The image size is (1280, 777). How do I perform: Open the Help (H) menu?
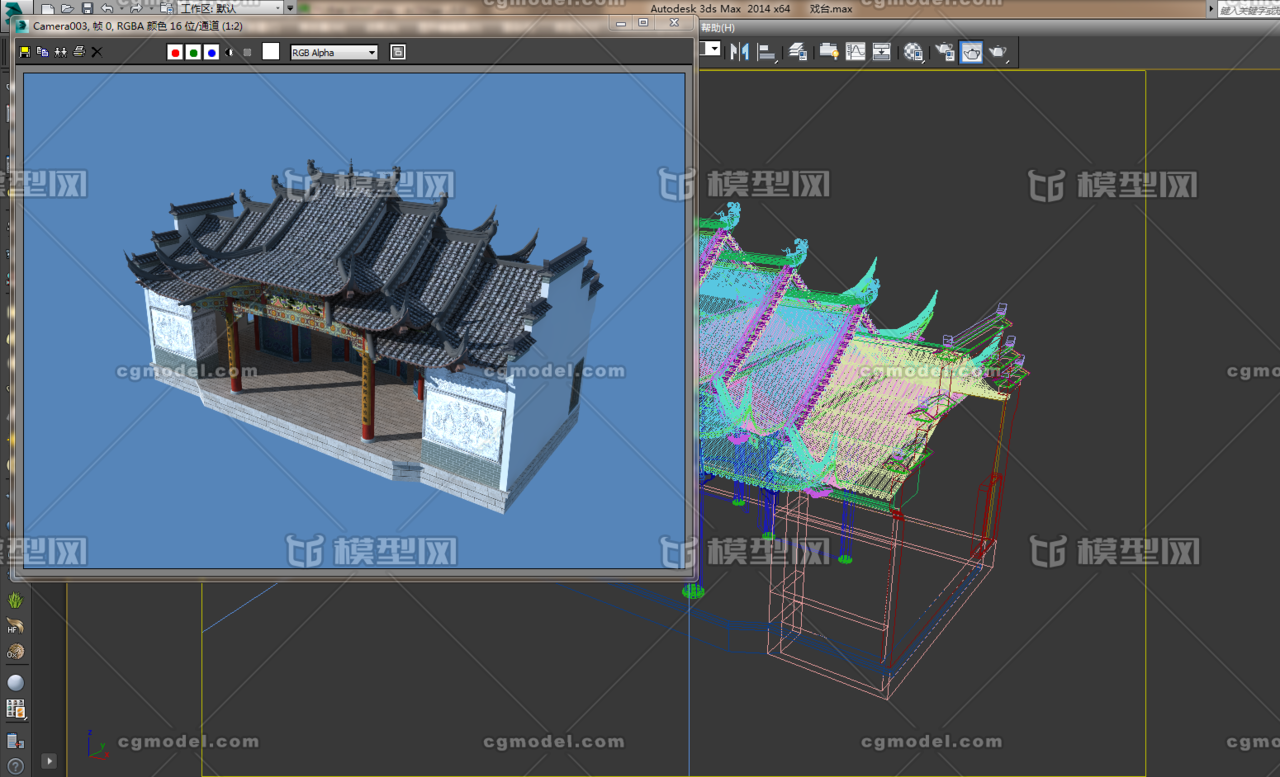pos(717,28)
